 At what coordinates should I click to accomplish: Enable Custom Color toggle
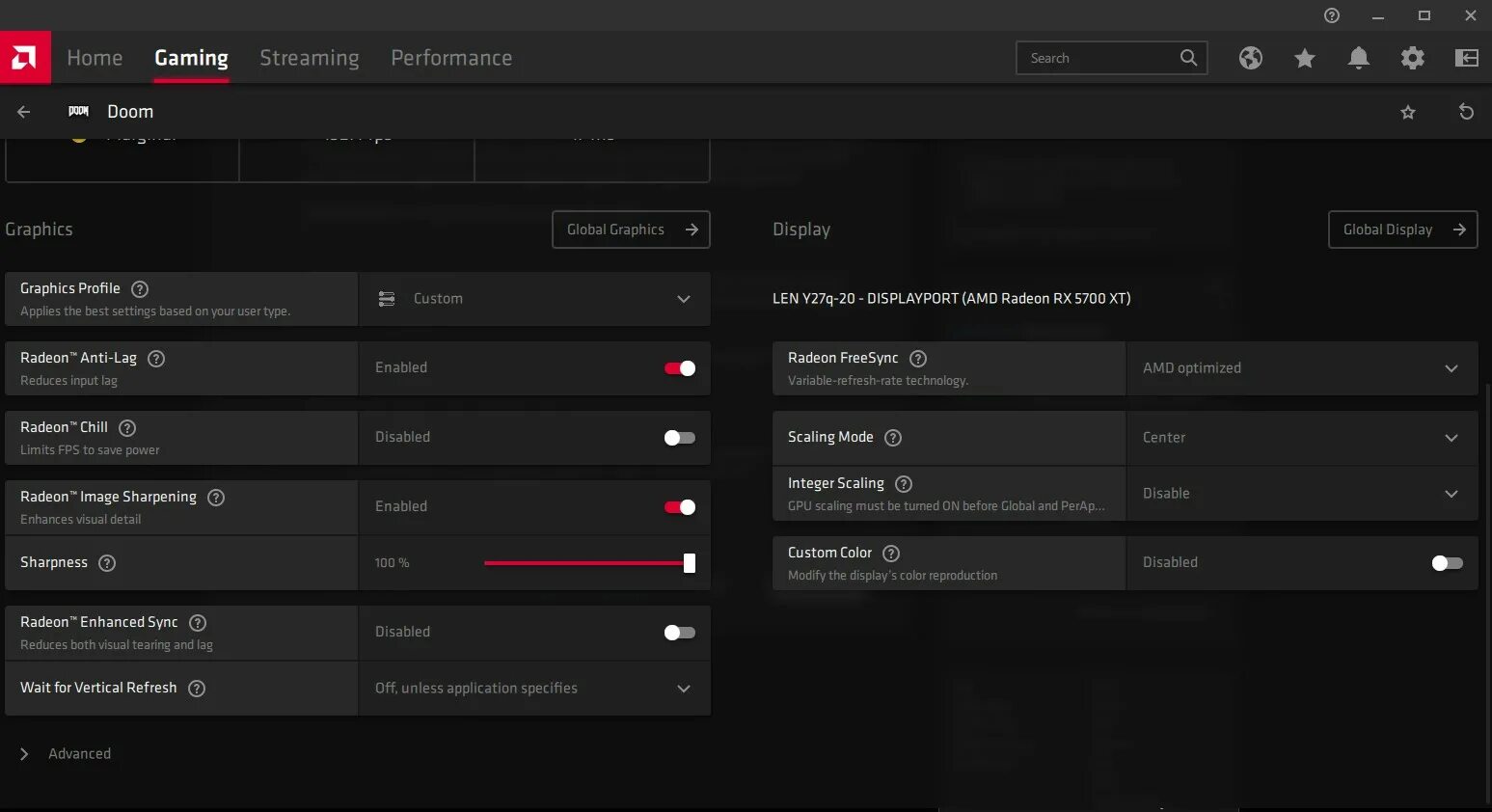click(x=1448, y=563)
